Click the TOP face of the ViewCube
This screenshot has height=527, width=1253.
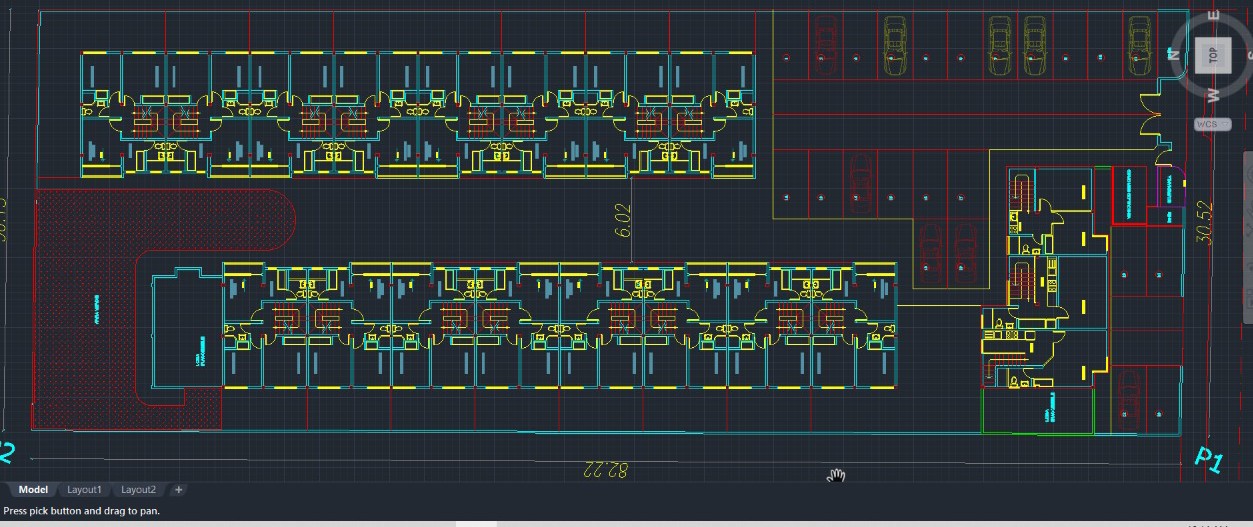[1211, 55]
